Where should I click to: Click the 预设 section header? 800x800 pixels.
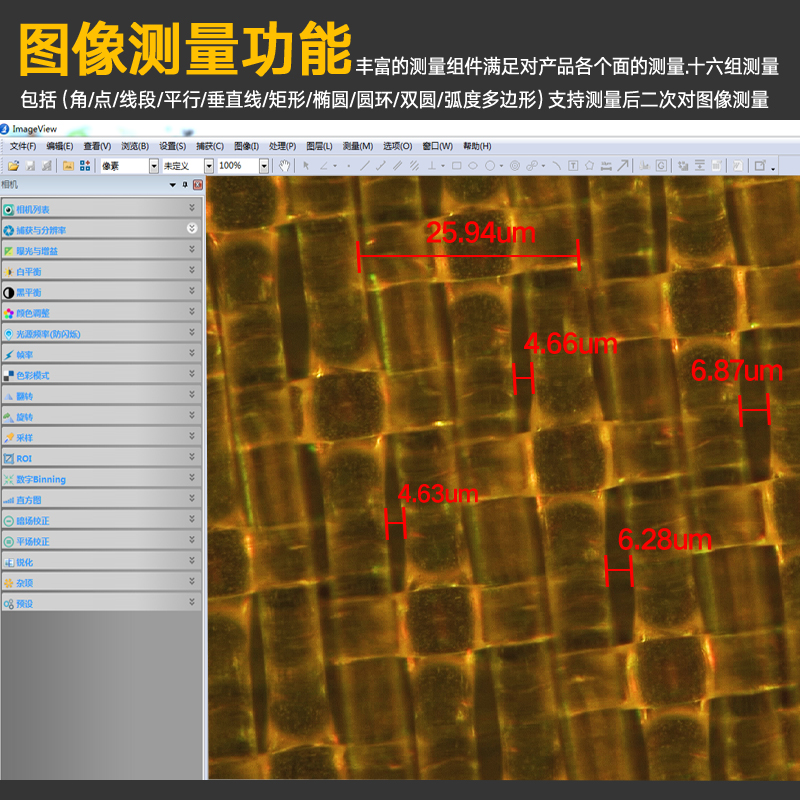pyautogui.click(x=102, y=604)
